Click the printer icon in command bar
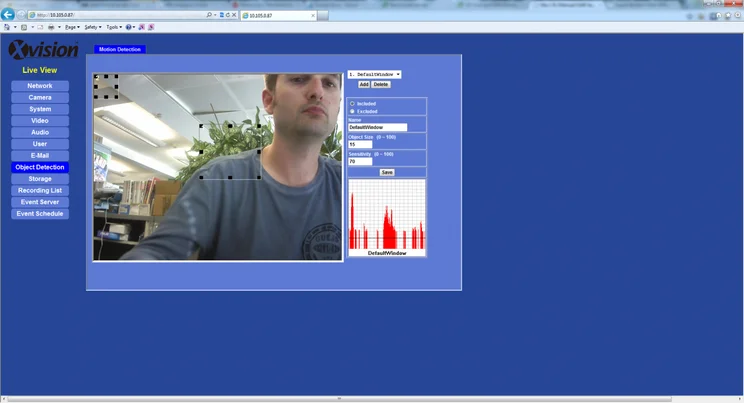This screenshot has width=744, height=403. [51, 28]
